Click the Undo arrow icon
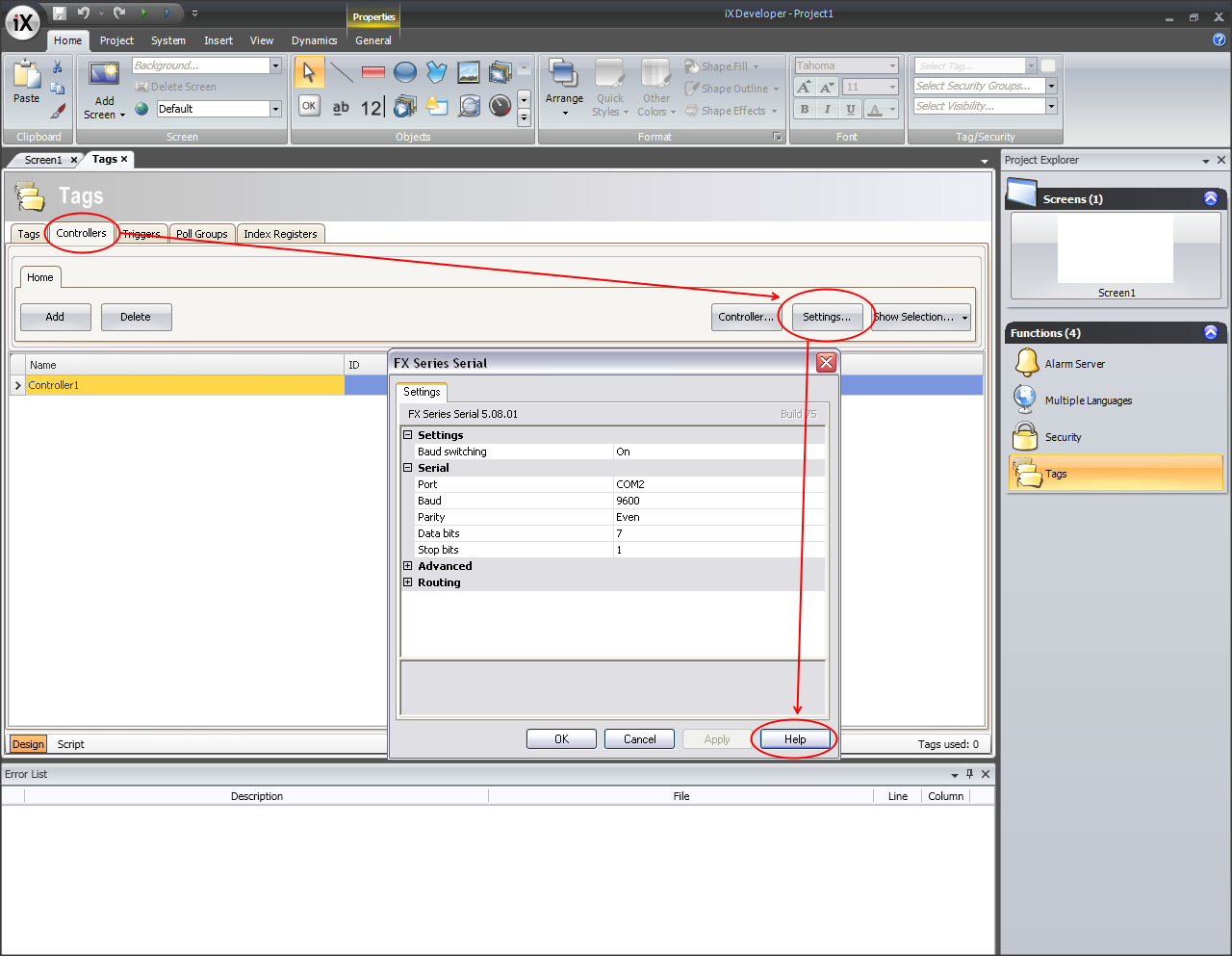1232x956 pixels. 84,13
